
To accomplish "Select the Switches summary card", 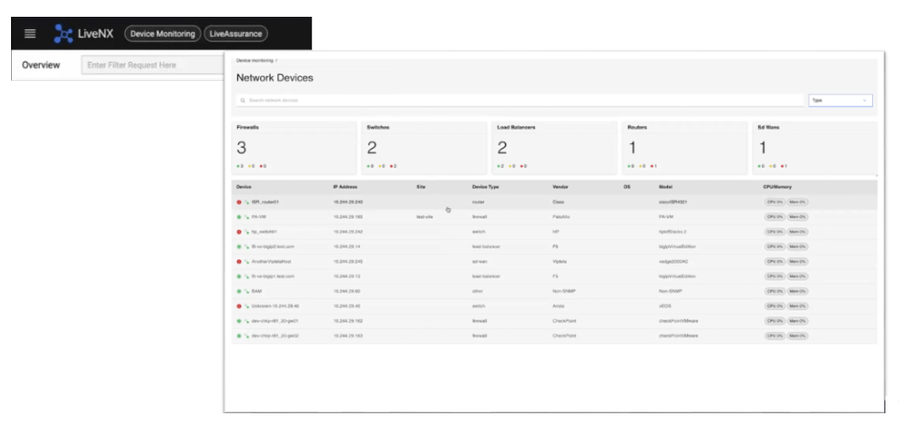I will [x=425, y=148].
